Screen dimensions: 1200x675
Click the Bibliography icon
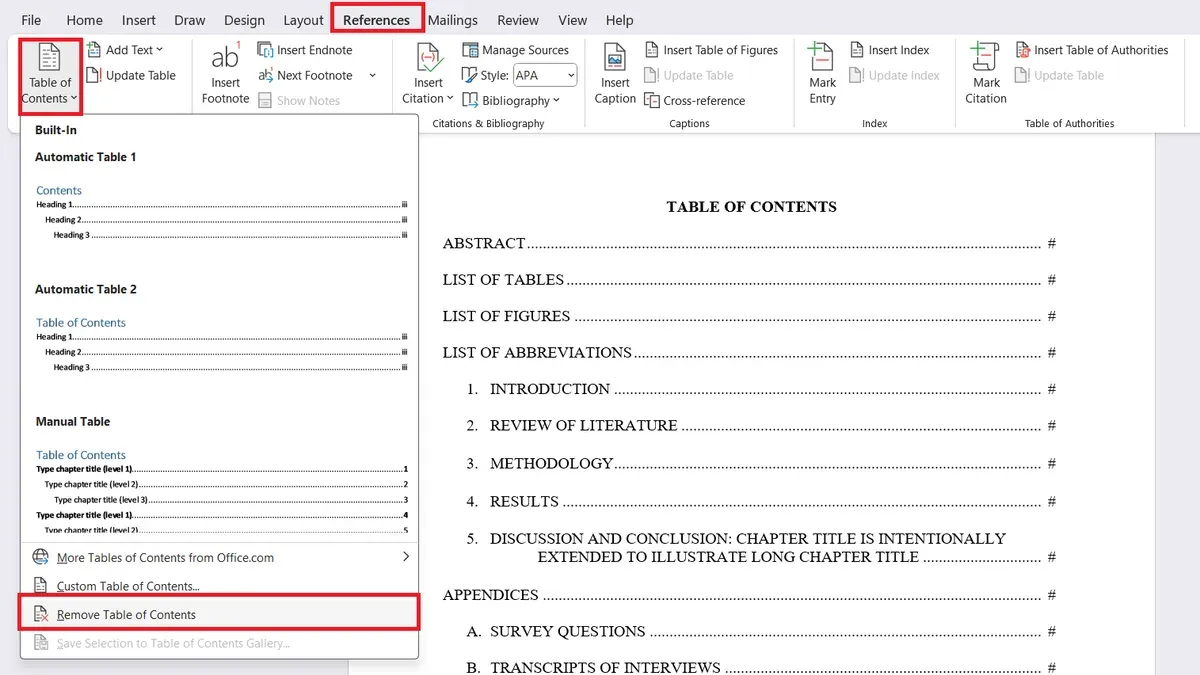[470, 100]
